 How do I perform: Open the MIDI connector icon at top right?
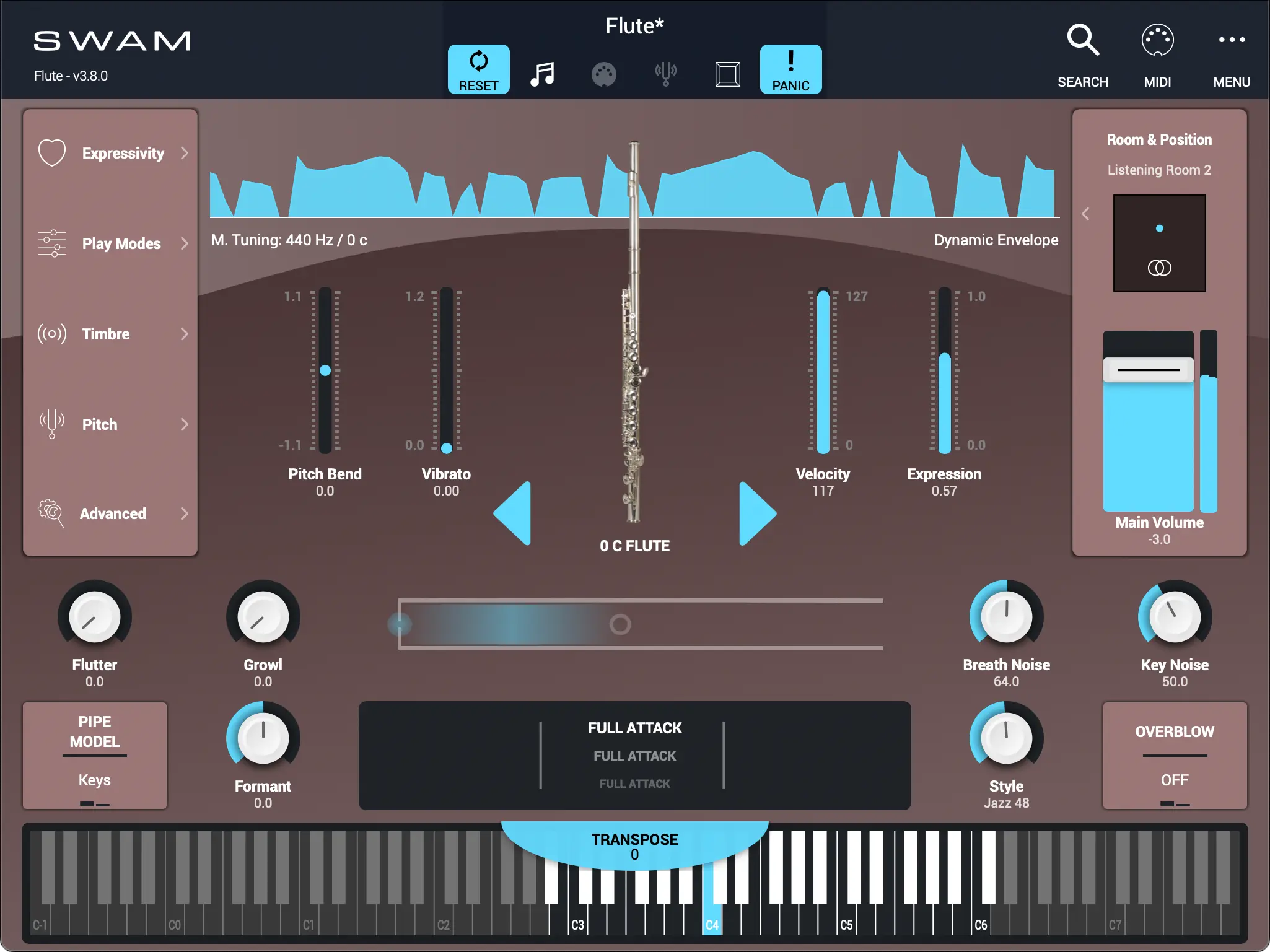pyautogui.click(x=1157, y=41)
